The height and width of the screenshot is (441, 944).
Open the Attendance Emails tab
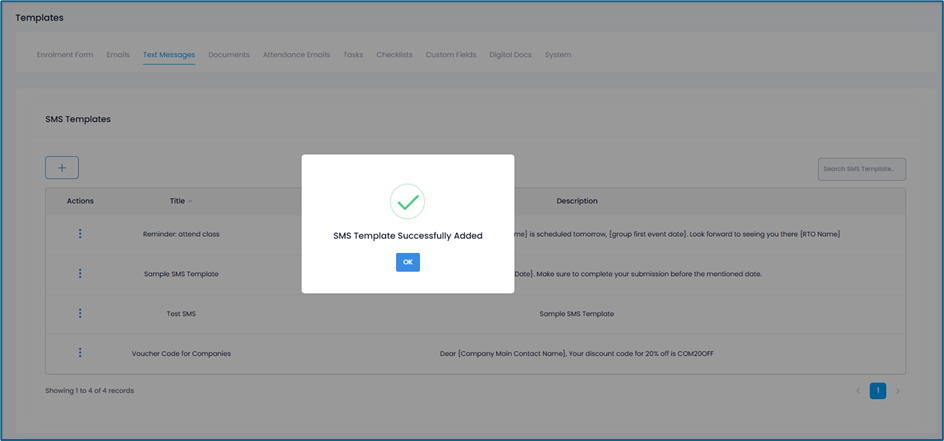point(296,55)
